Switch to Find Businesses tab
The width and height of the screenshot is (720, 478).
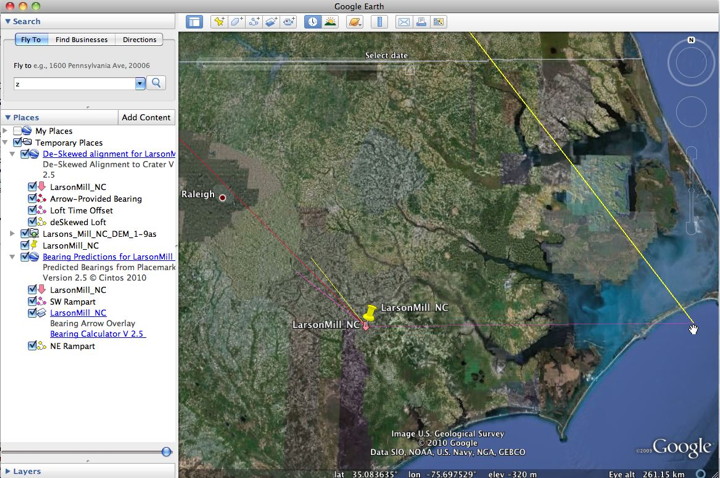click(83, 40)
